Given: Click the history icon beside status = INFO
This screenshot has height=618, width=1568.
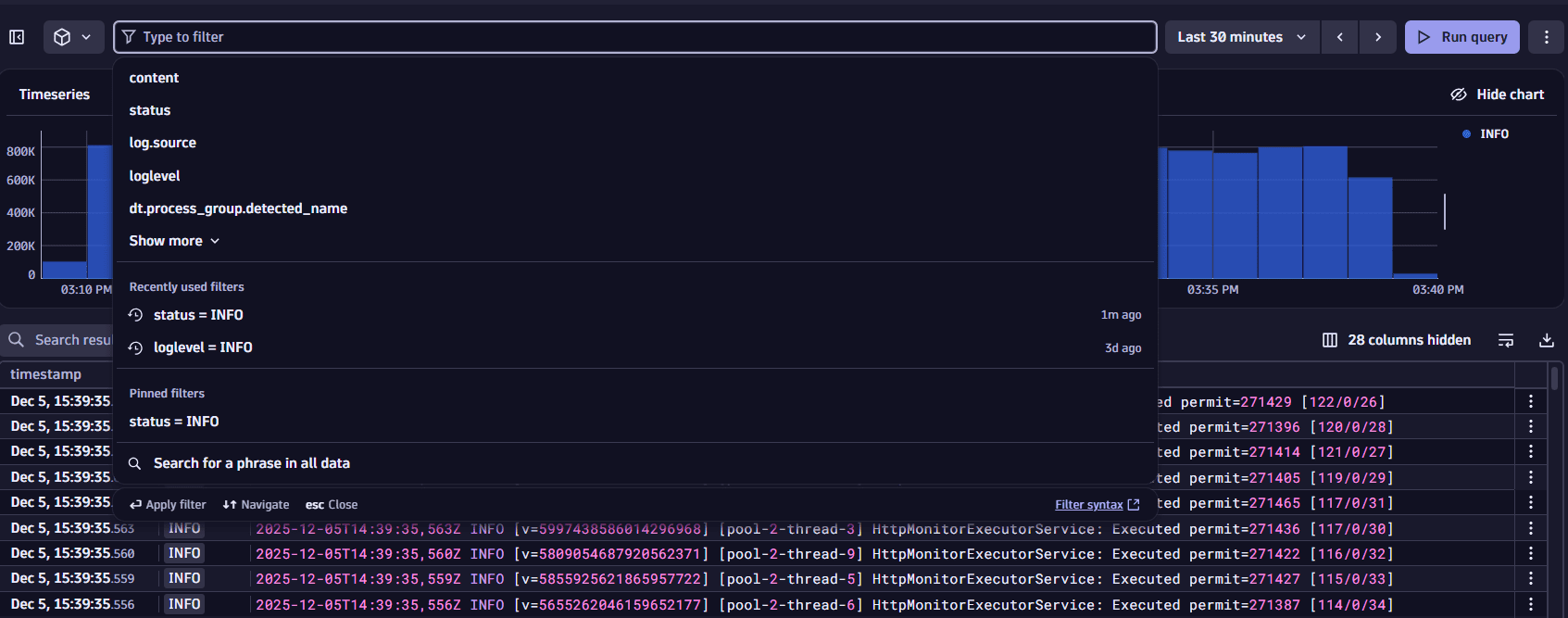Looking at the screenshot, I should 135,315.
